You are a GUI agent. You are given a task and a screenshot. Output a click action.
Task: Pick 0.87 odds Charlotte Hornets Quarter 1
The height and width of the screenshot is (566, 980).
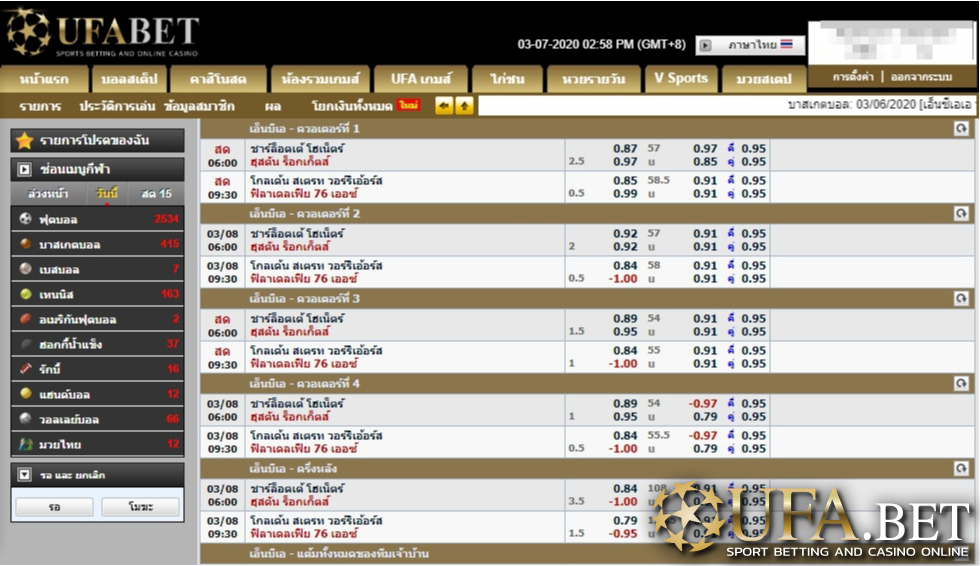[x=625, y=149]
